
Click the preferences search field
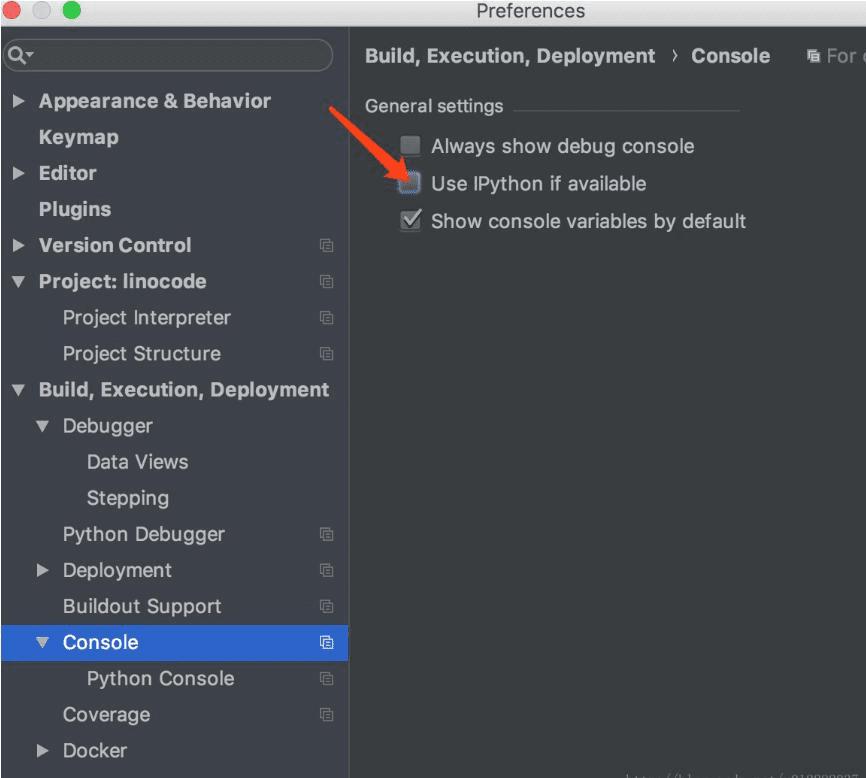[x=180, y=55]
